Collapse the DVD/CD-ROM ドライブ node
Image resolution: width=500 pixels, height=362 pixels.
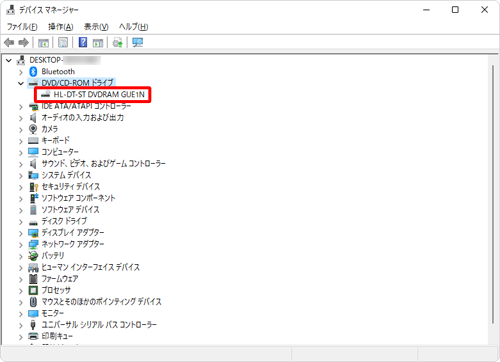[21, 83]
